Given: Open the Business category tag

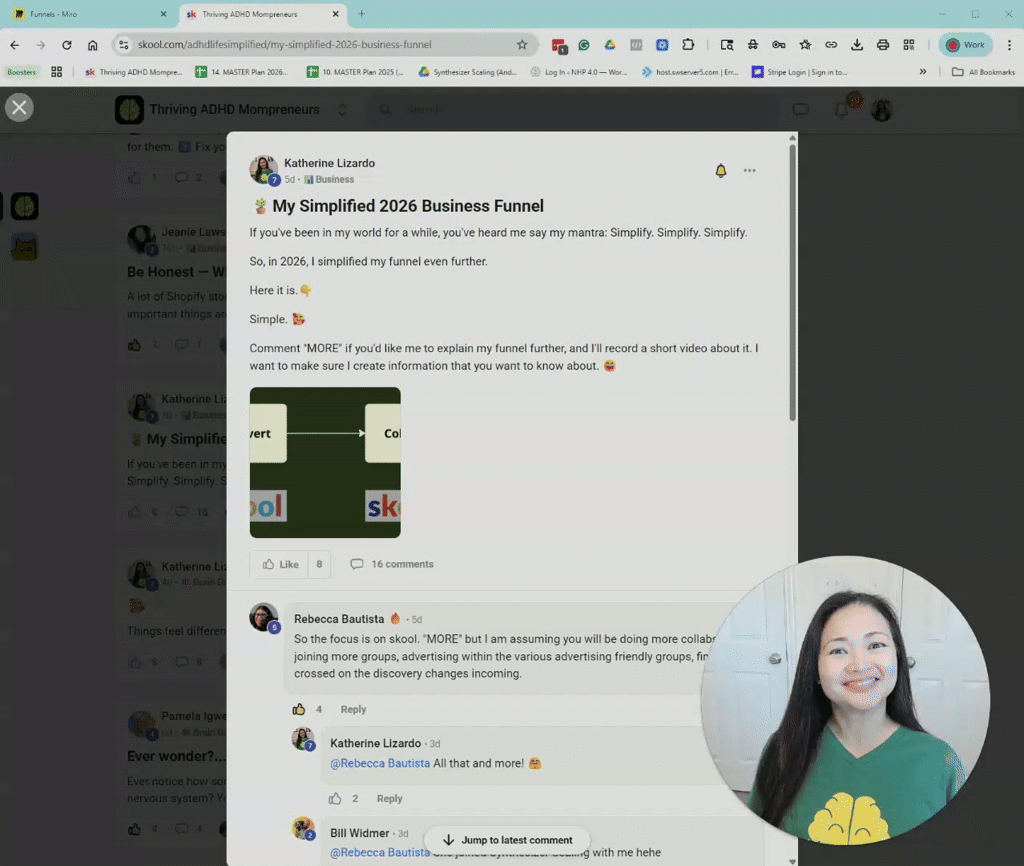Looking at the screenshot, I should point(329,180).
